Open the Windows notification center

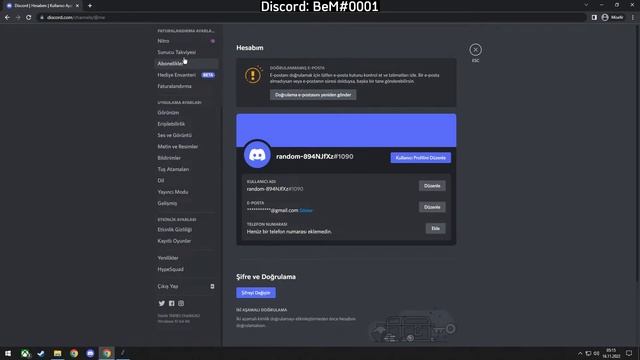[x=629, y=353]
